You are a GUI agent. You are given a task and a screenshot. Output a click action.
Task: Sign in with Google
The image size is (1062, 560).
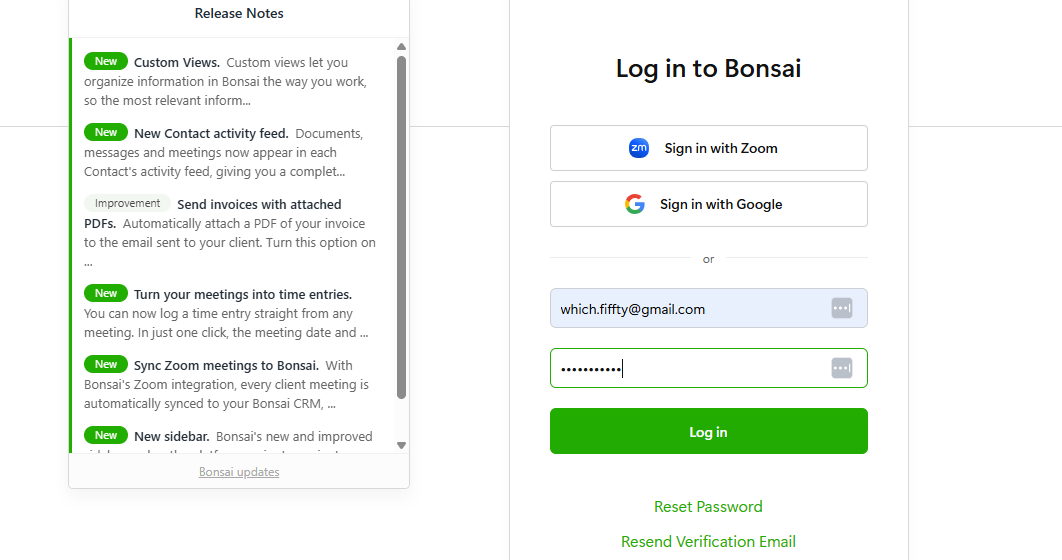pos(708,204)
